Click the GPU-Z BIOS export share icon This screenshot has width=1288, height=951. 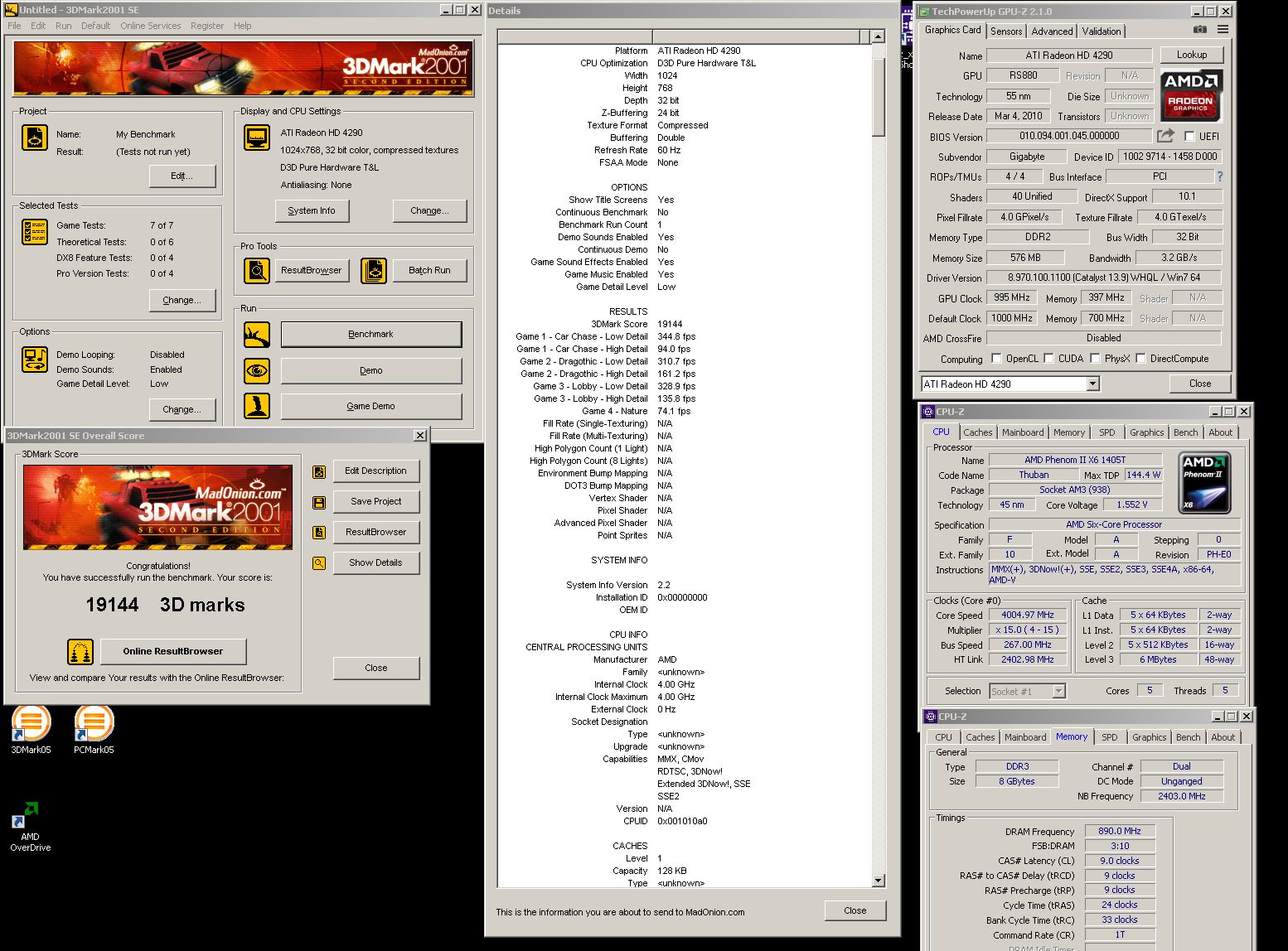[1166, 136]
